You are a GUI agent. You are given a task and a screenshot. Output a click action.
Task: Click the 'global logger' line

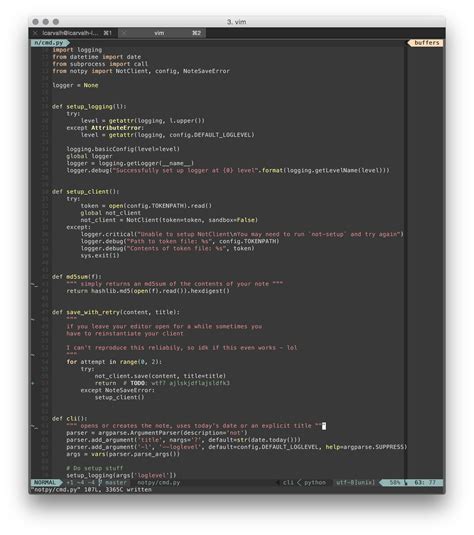(89, 156)
